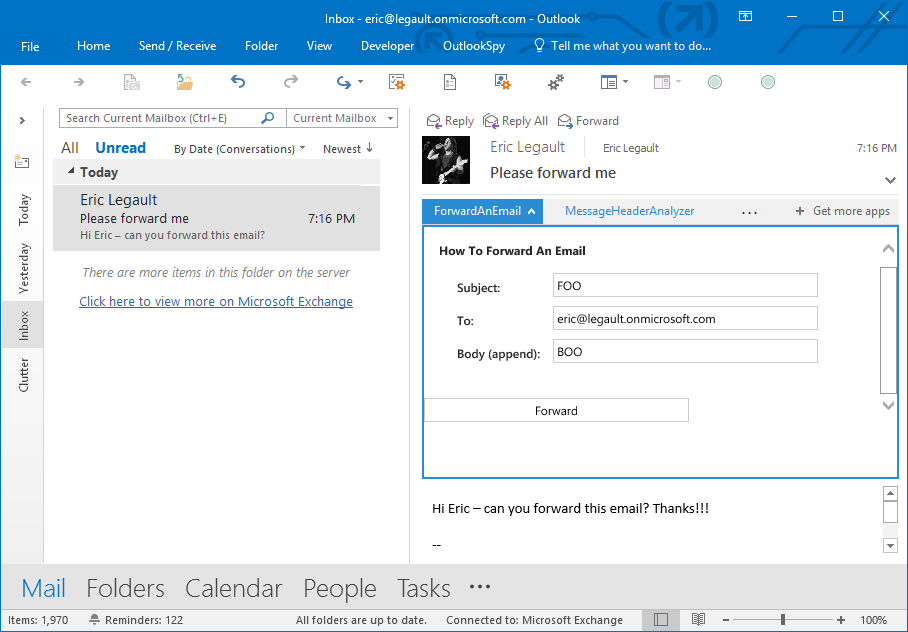Show Unread messages filter
Viewport: 908px width, 632px height.
pyautogui.click(x=120, y=148)
